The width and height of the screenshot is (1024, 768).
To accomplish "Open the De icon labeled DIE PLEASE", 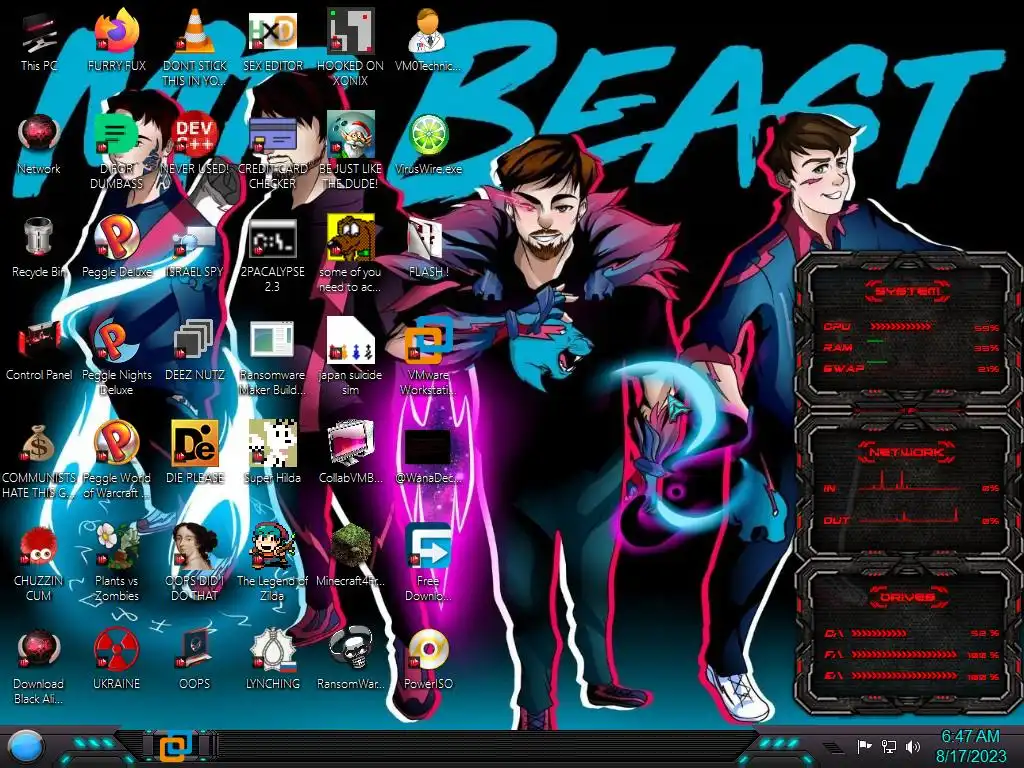I will (195, 444).
